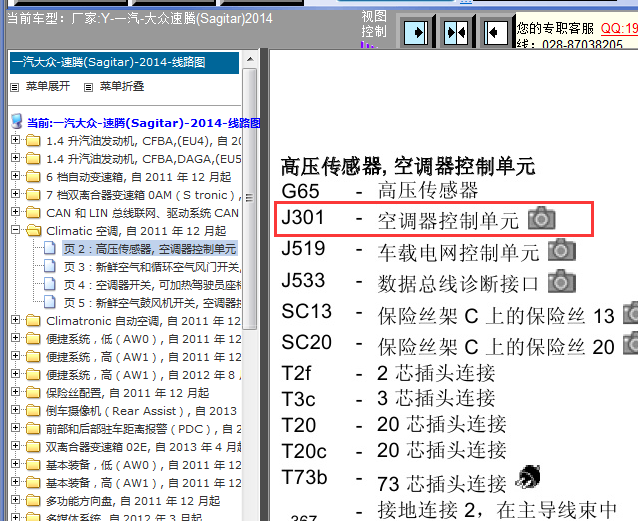Expand 1.4 升汽油发动机 CFBA,(EU4) folder

pos(15,140)
